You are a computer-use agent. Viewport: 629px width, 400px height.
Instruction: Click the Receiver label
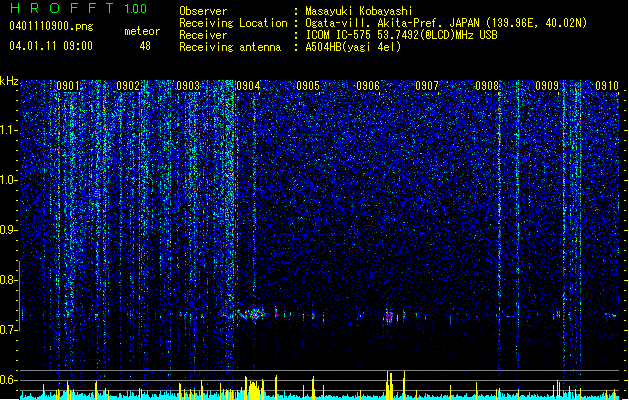point(203,35)
